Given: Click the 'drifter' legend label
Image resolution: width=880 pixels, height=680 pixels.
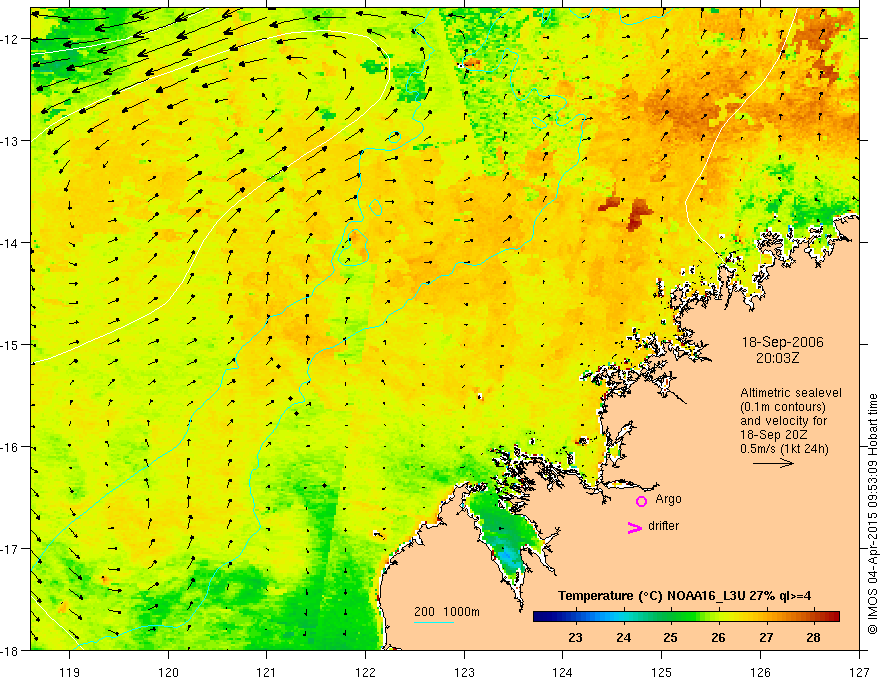Looking at the screenshot, I should [x=663, y=526].
